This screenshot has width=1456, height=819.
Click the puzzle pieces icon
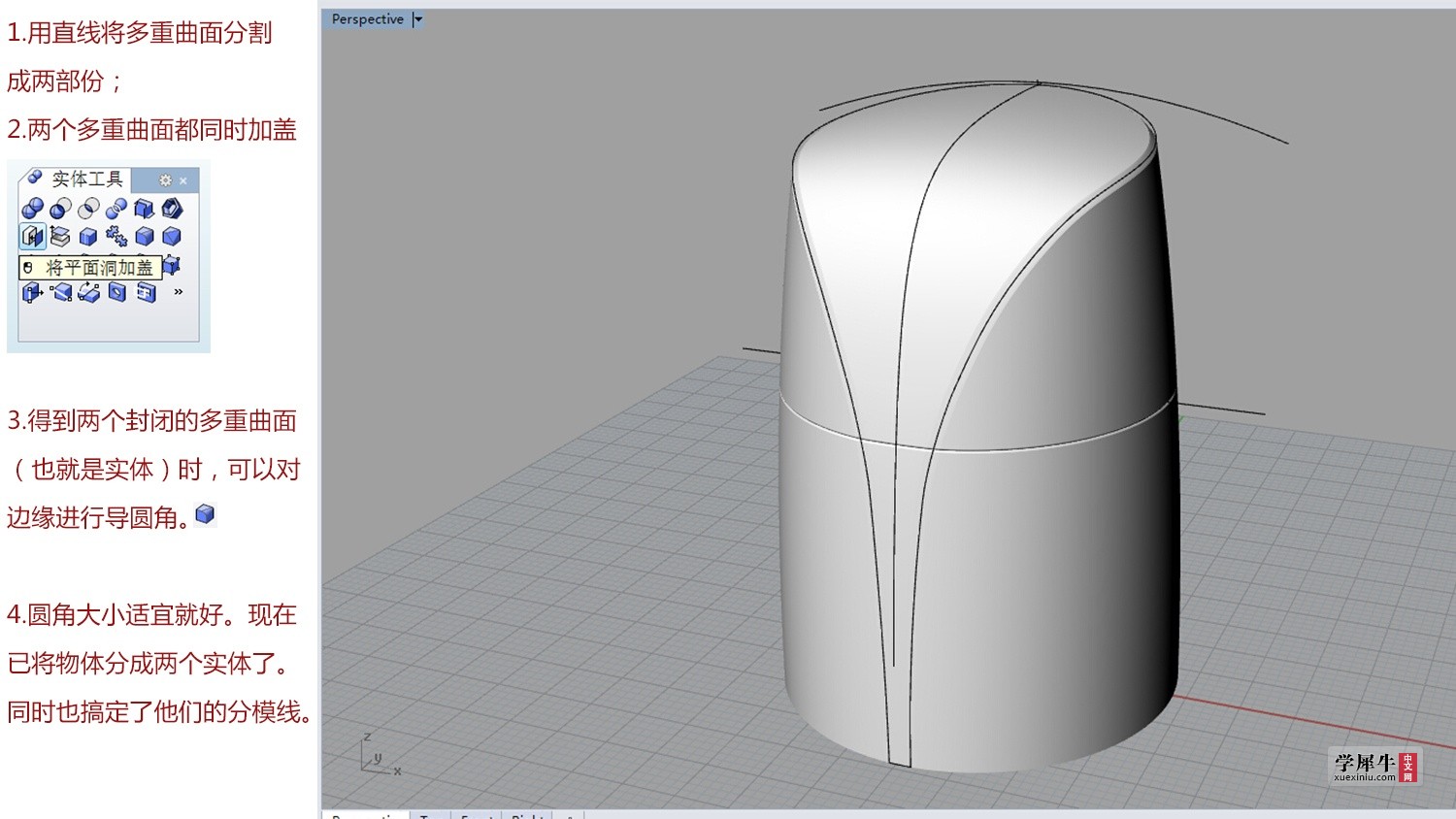point(116,236)
